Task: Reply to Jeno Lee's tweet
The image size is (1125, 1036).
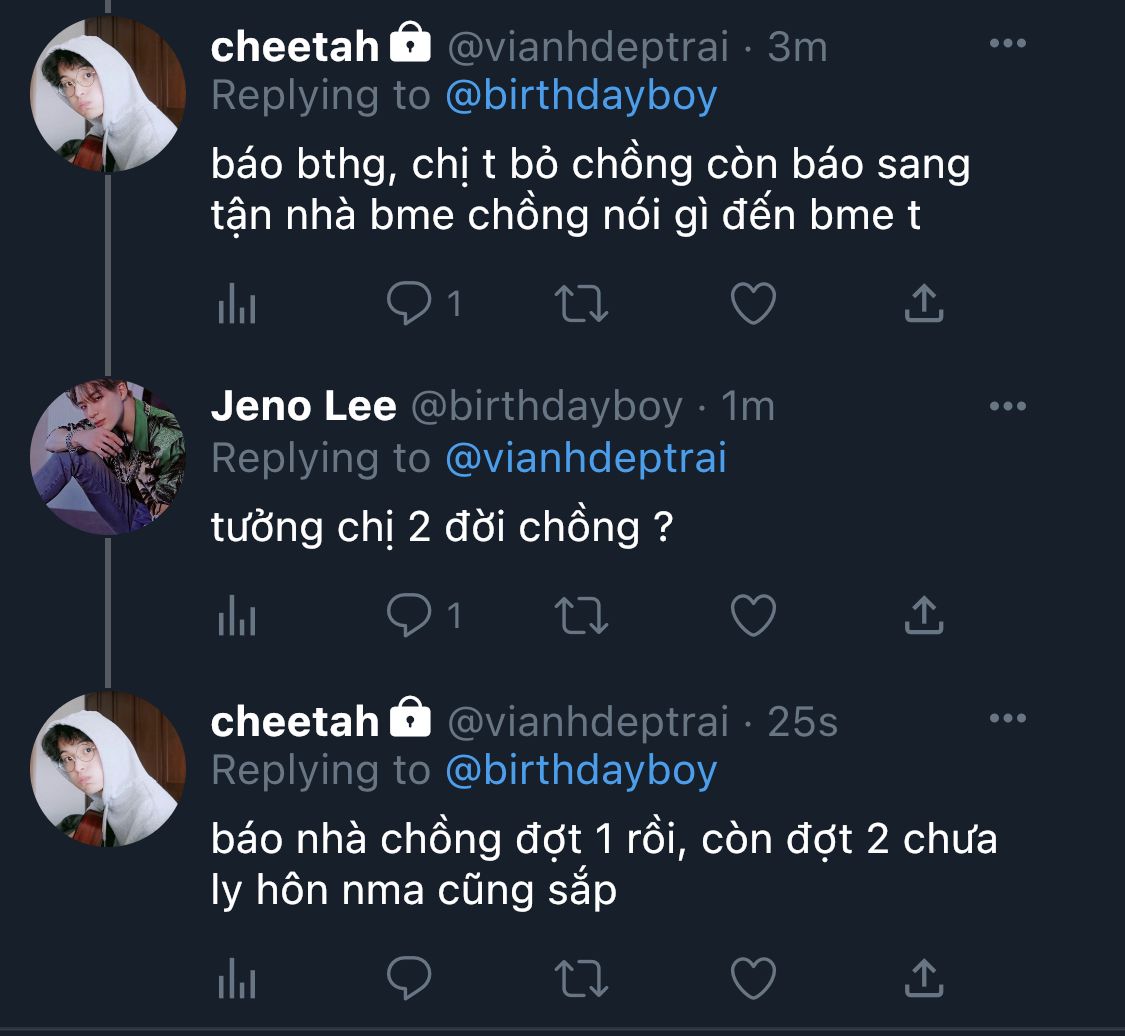Action: coord(410,616)
